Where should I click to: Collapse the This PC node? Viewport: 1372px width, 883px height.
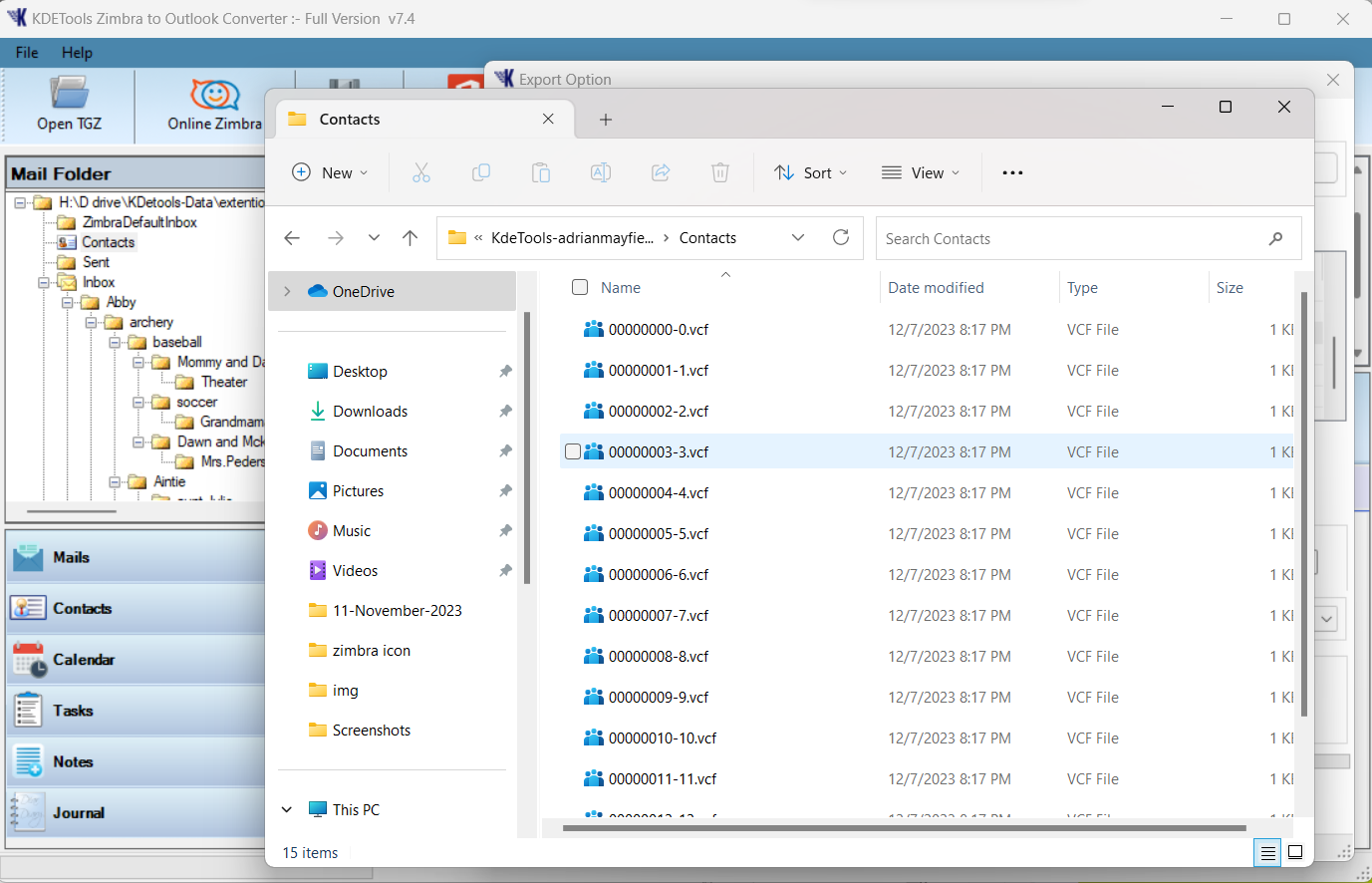click(x=287, y=809)
